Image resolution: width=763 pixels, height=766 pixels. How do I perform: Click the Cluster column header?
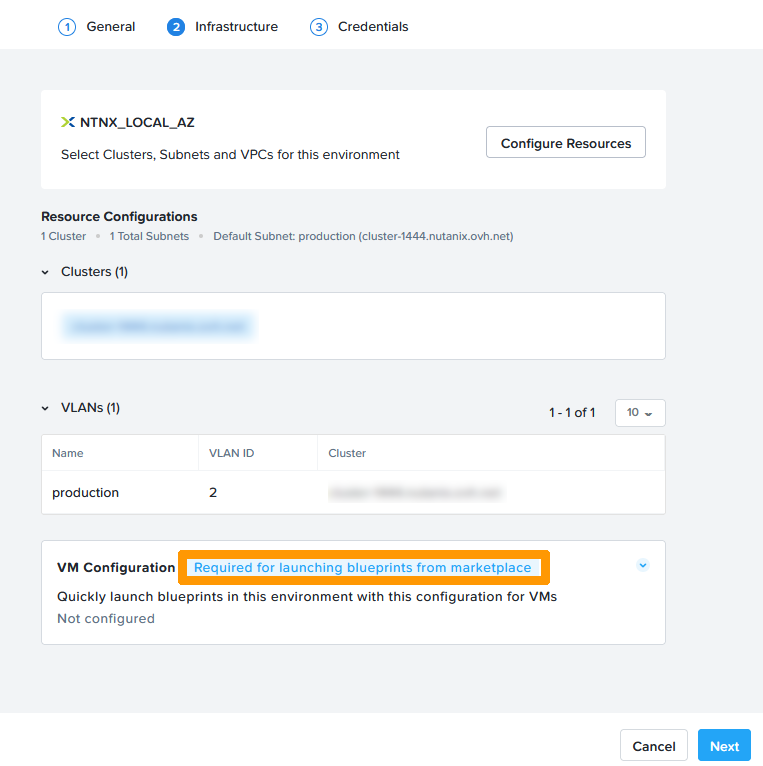point(347,453)
